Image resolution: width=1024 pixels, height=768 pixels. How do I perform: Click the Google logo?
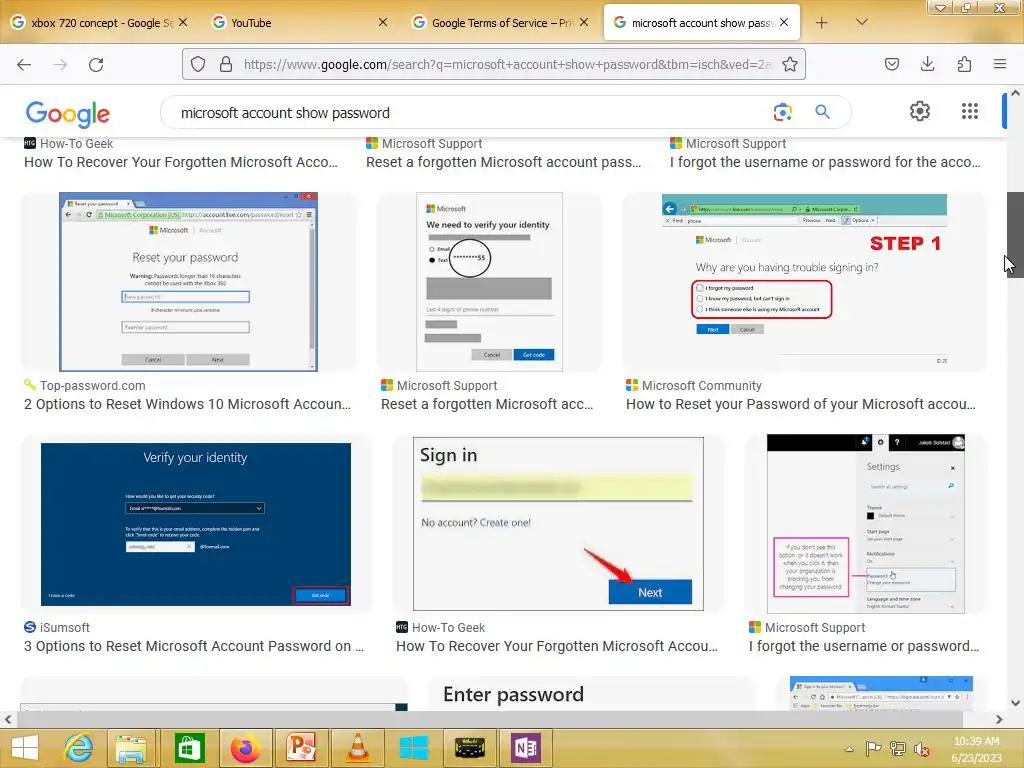point(68,114)
